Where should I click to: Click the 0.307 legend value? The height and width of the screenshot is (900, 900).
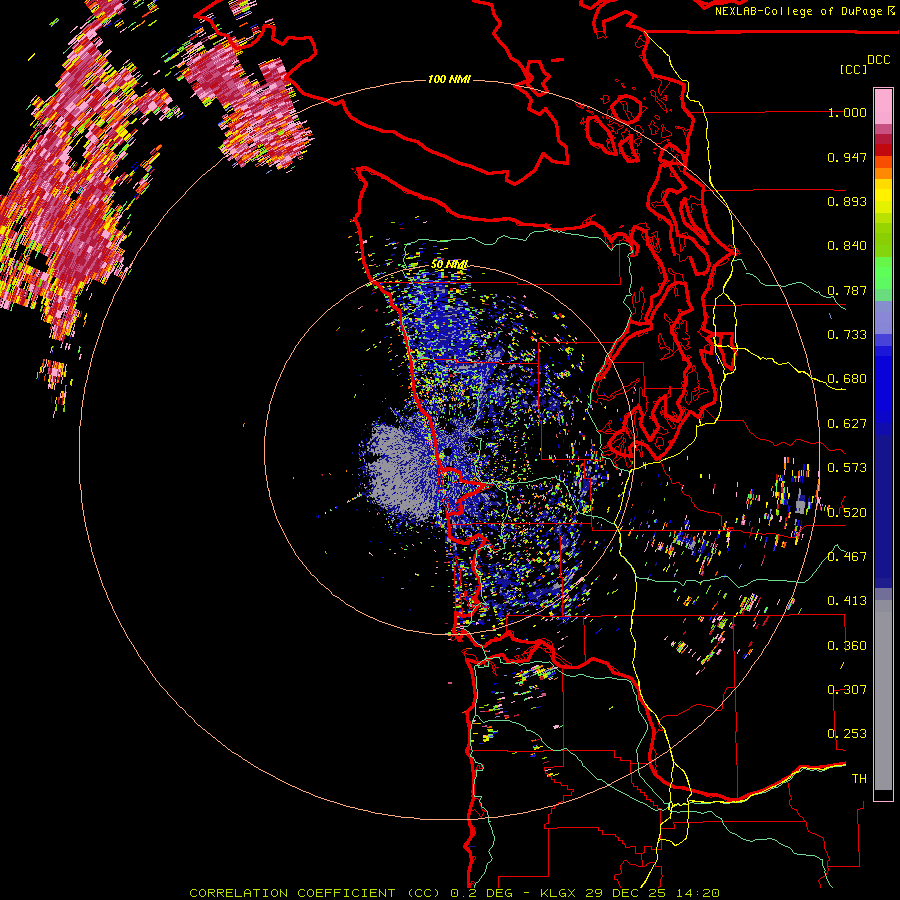pyautogui.click(x=847, y=690)
